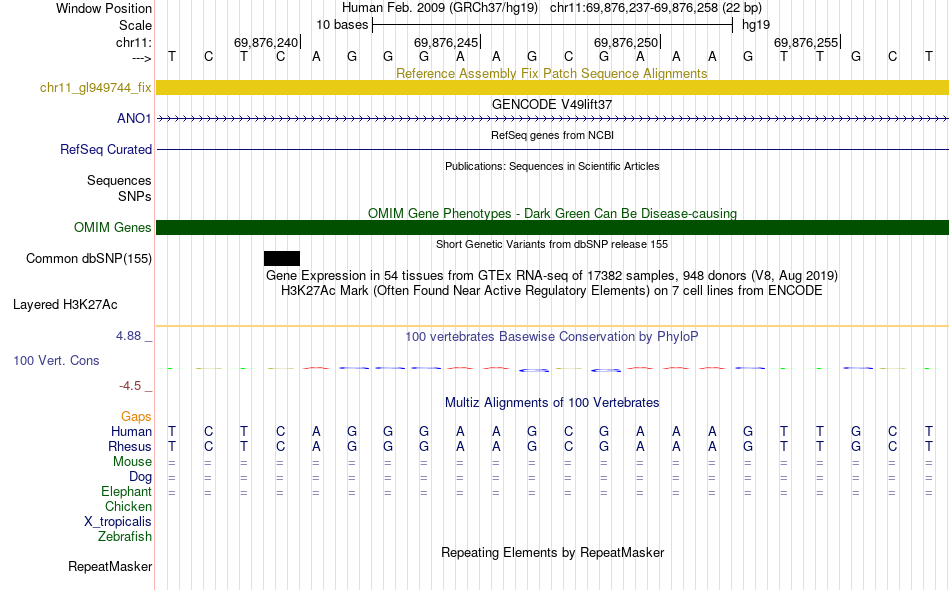
Task: Click the chr11: base position label
Action: [133, 42]
